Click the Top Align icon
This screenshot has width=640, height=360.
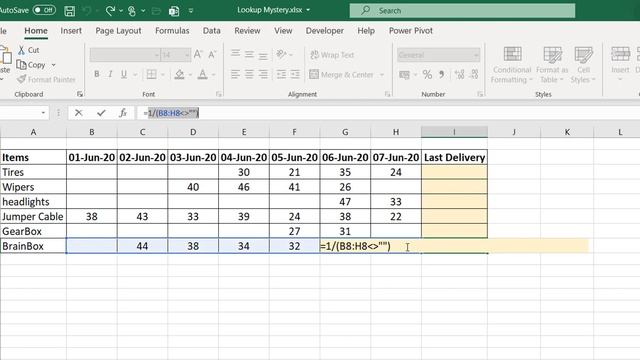point(235,54)
